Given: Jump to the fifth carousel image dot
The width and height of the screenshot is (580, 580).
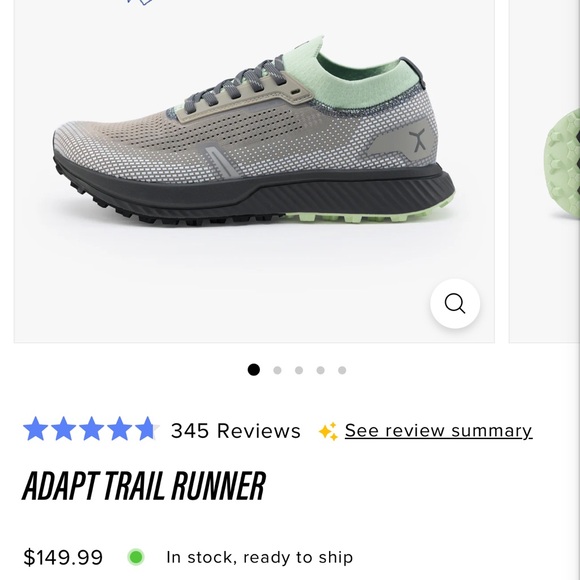Looking at the screenshot, I should tap(342, 370).
